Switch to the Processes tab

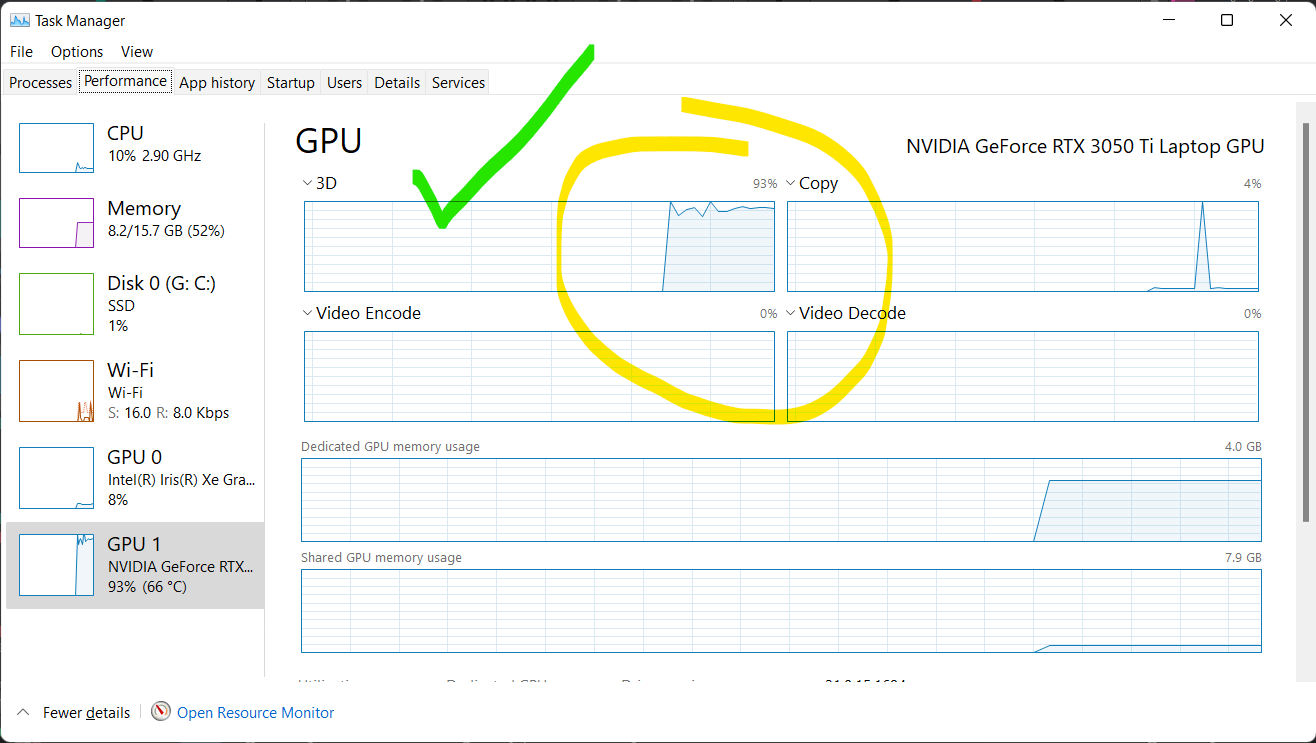[41, 83]
